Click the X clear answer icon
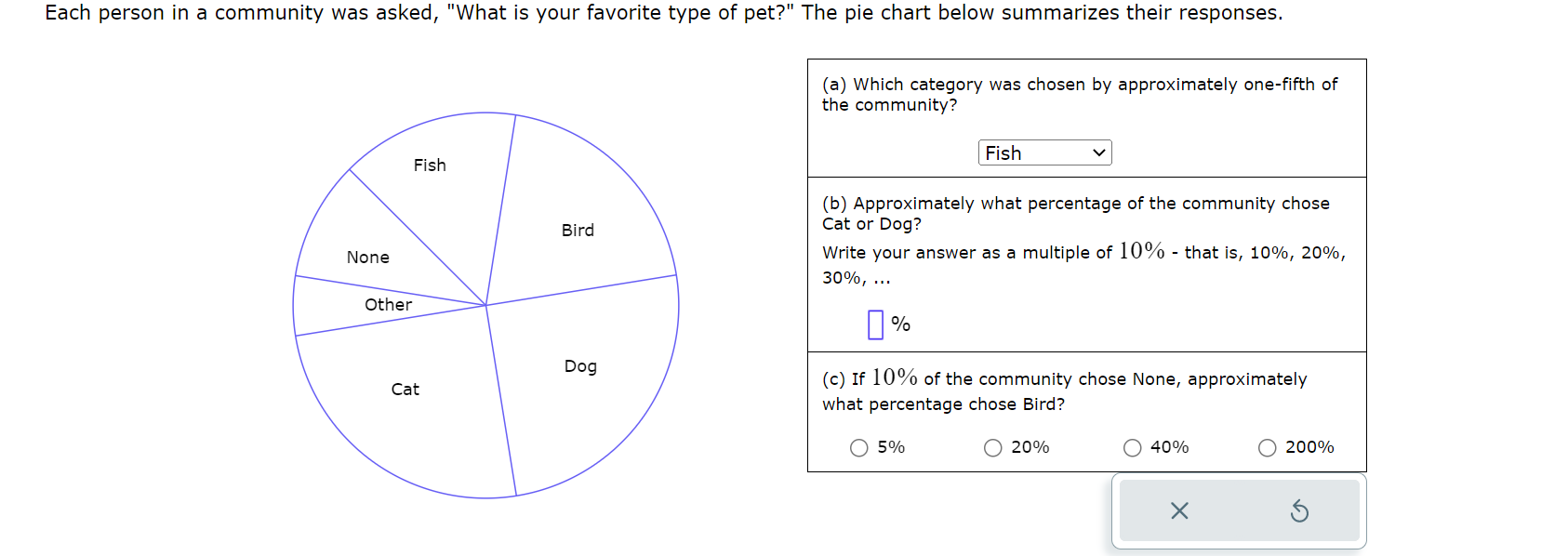Screen dimensions: 1568x556 1179,510
